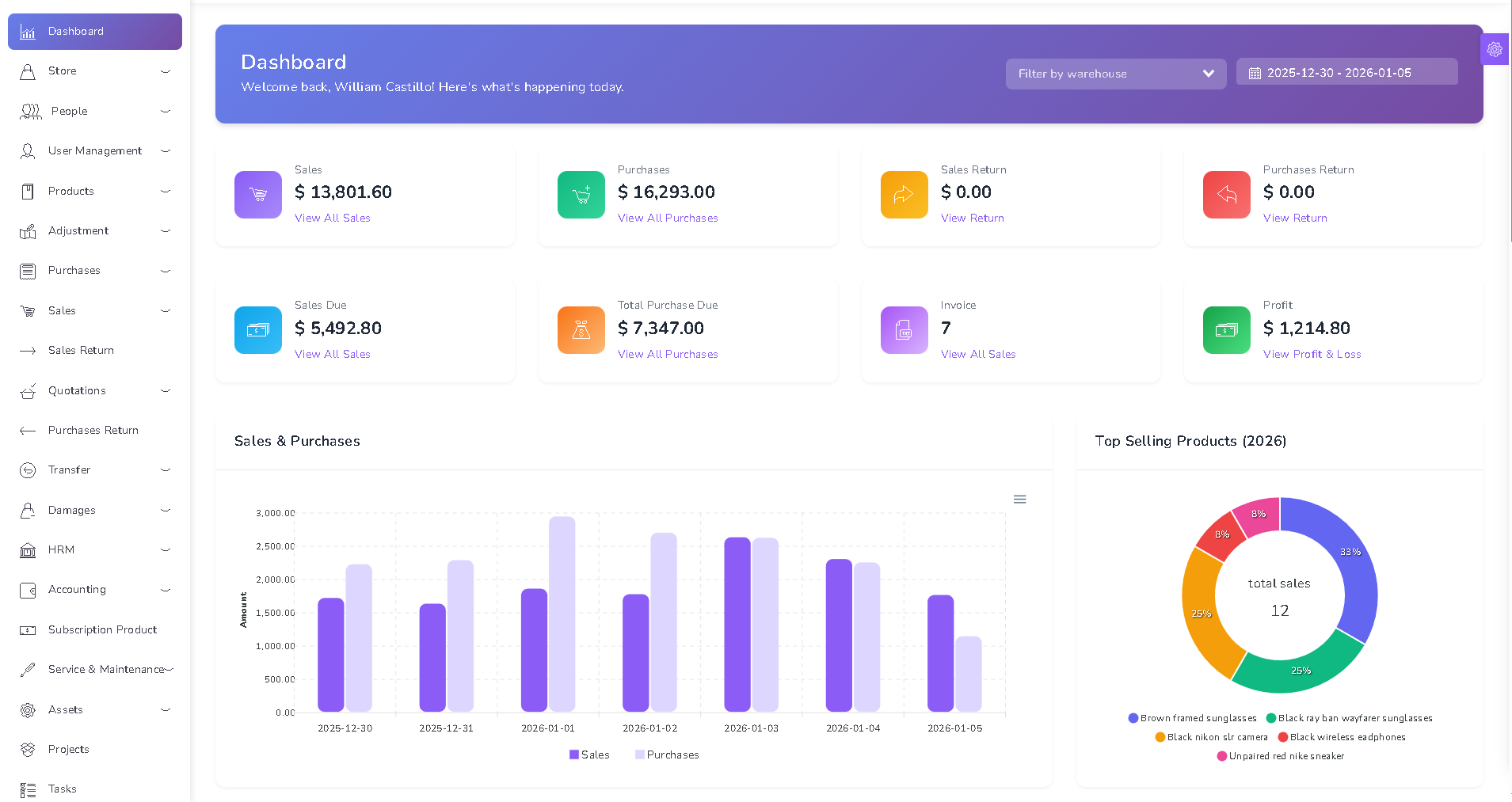Expand the Products sidebar menu

[95, 191]
